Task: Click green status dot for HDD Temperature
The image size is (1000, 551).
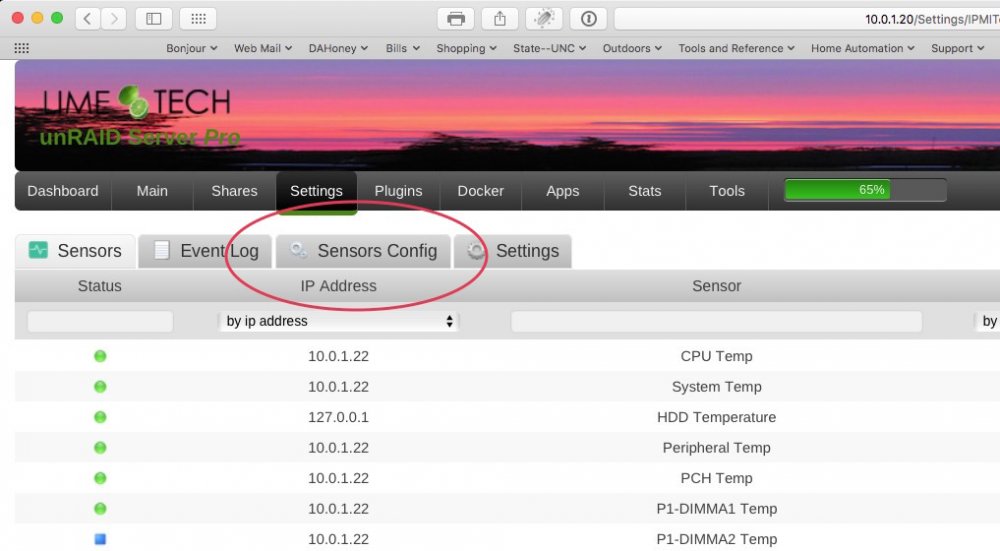Action: (100, 417)
